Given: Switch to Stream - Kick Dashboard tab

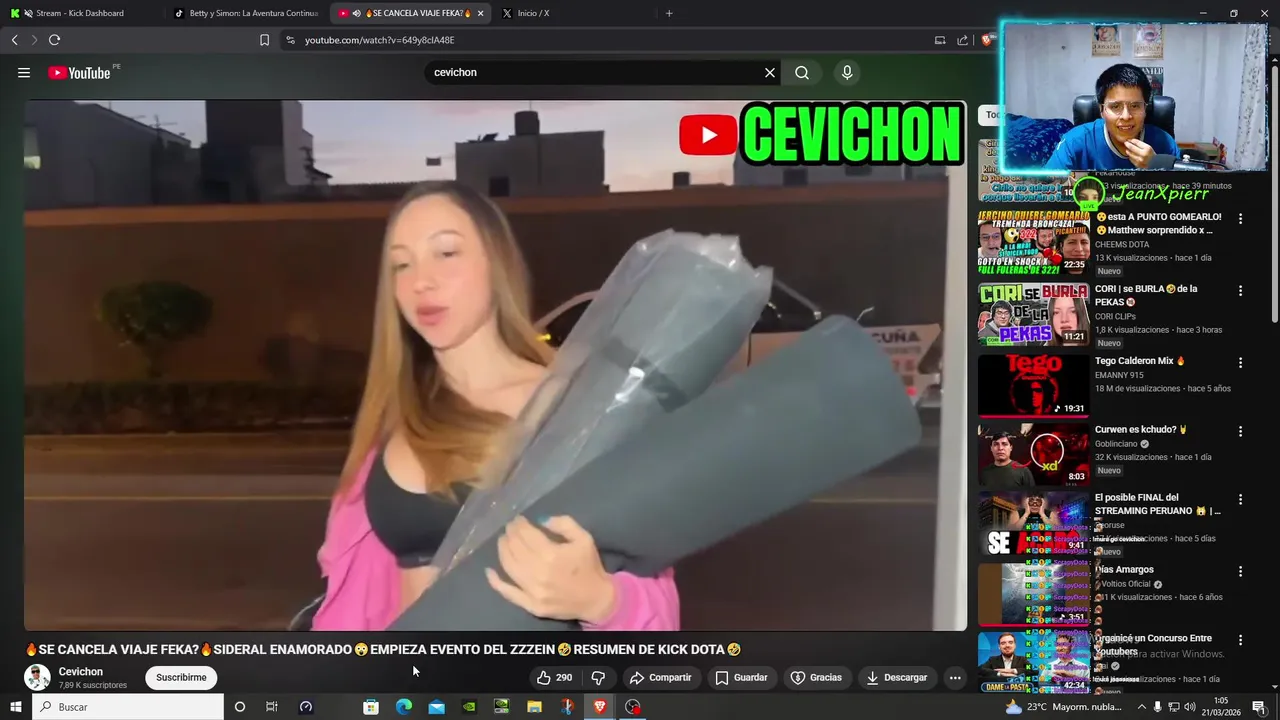Looking at the screenshot, I should (x=80, y=13).
